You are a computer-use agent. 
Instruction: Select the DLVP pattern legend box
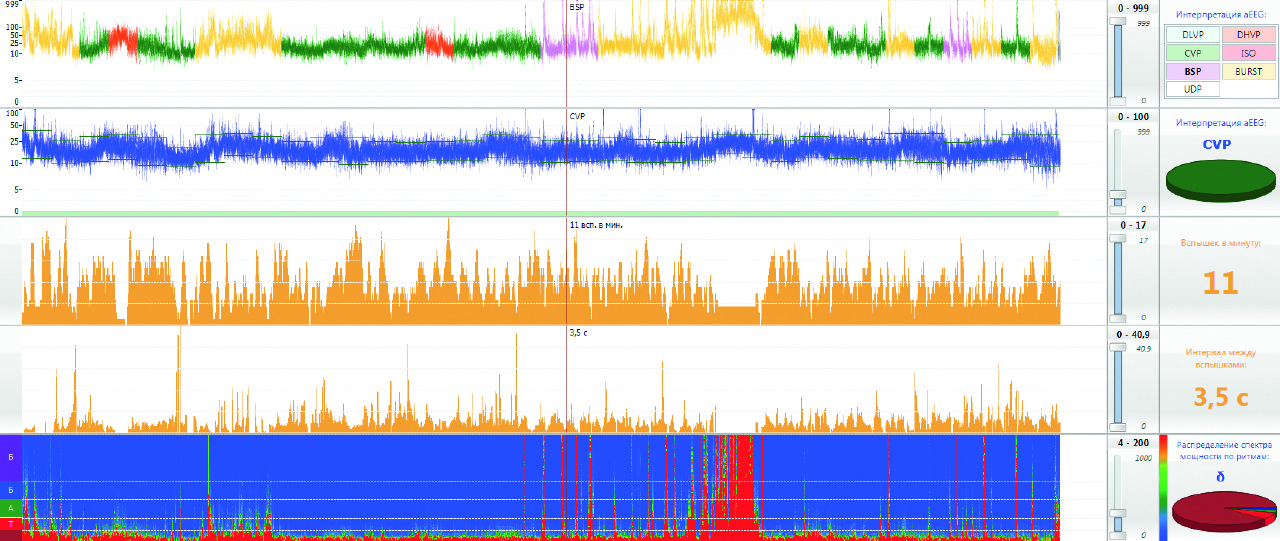pyautogui.click(x=1192, y=34)
